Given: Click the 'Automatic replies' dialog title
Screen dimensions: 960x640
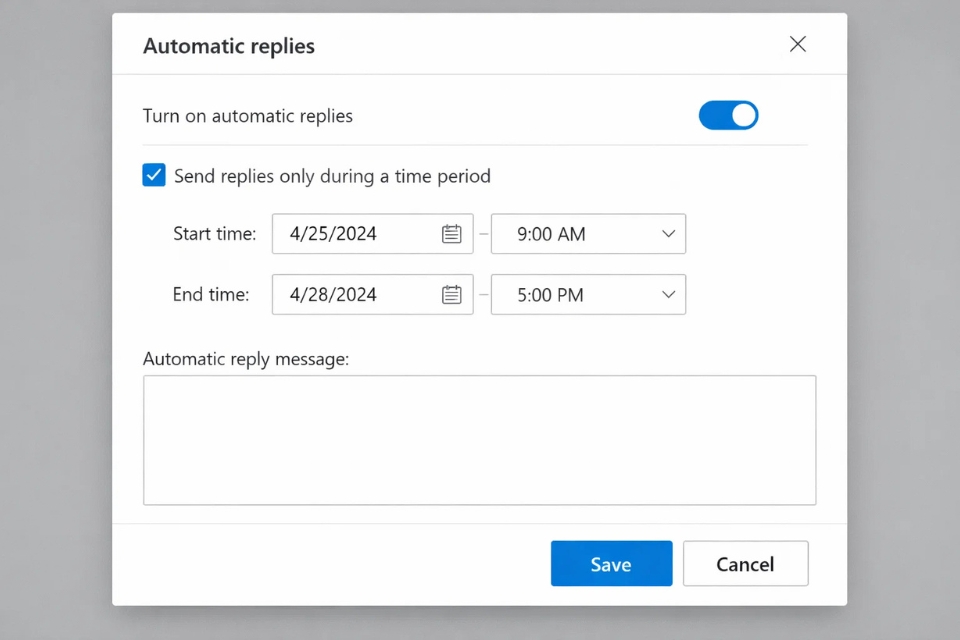Looking at the screenshot, I should pyautogui.click(x=229, y=46).
